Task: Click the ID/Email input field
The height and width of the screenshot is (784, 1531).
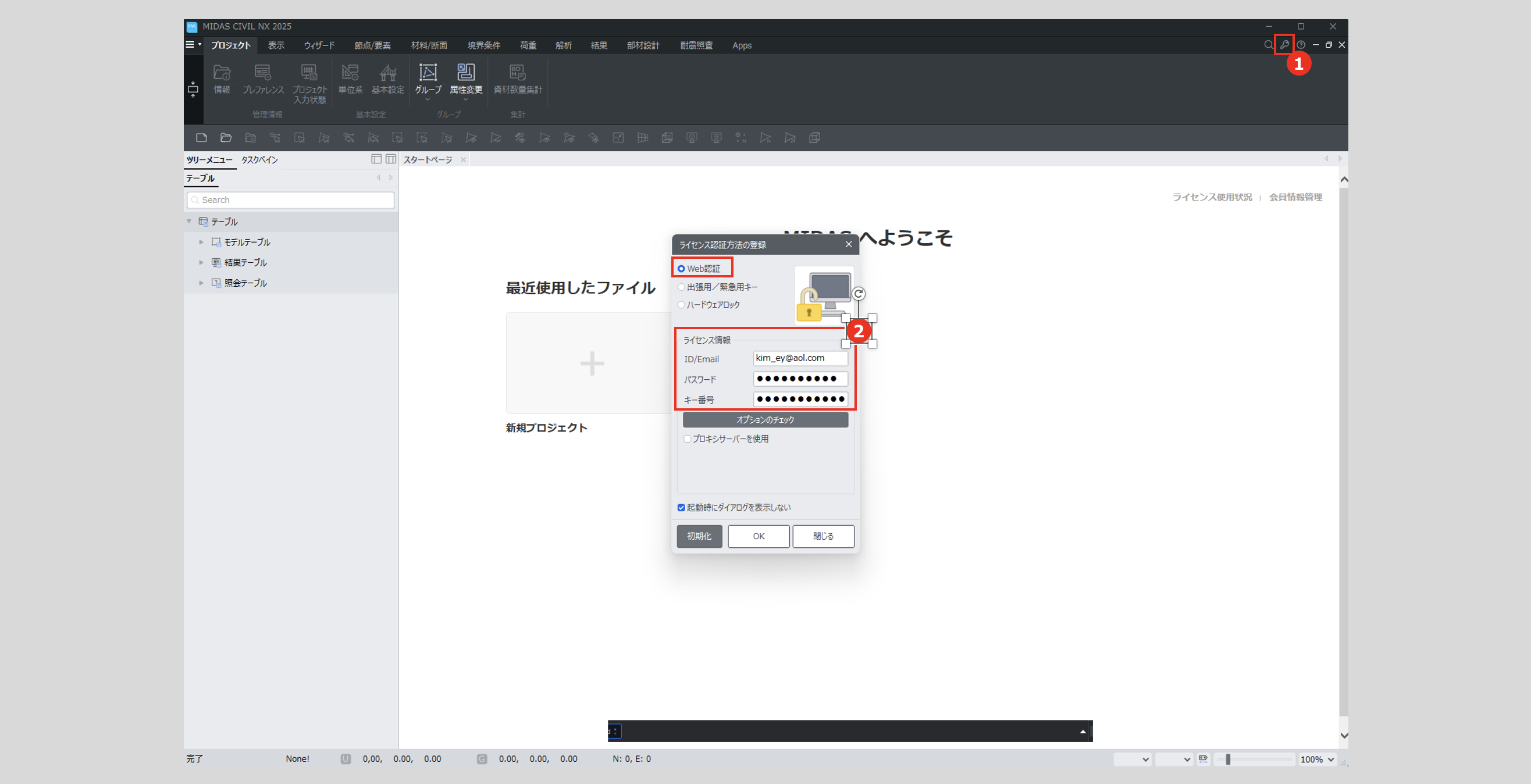Action: pyautogui.click(x=800, y=358)
